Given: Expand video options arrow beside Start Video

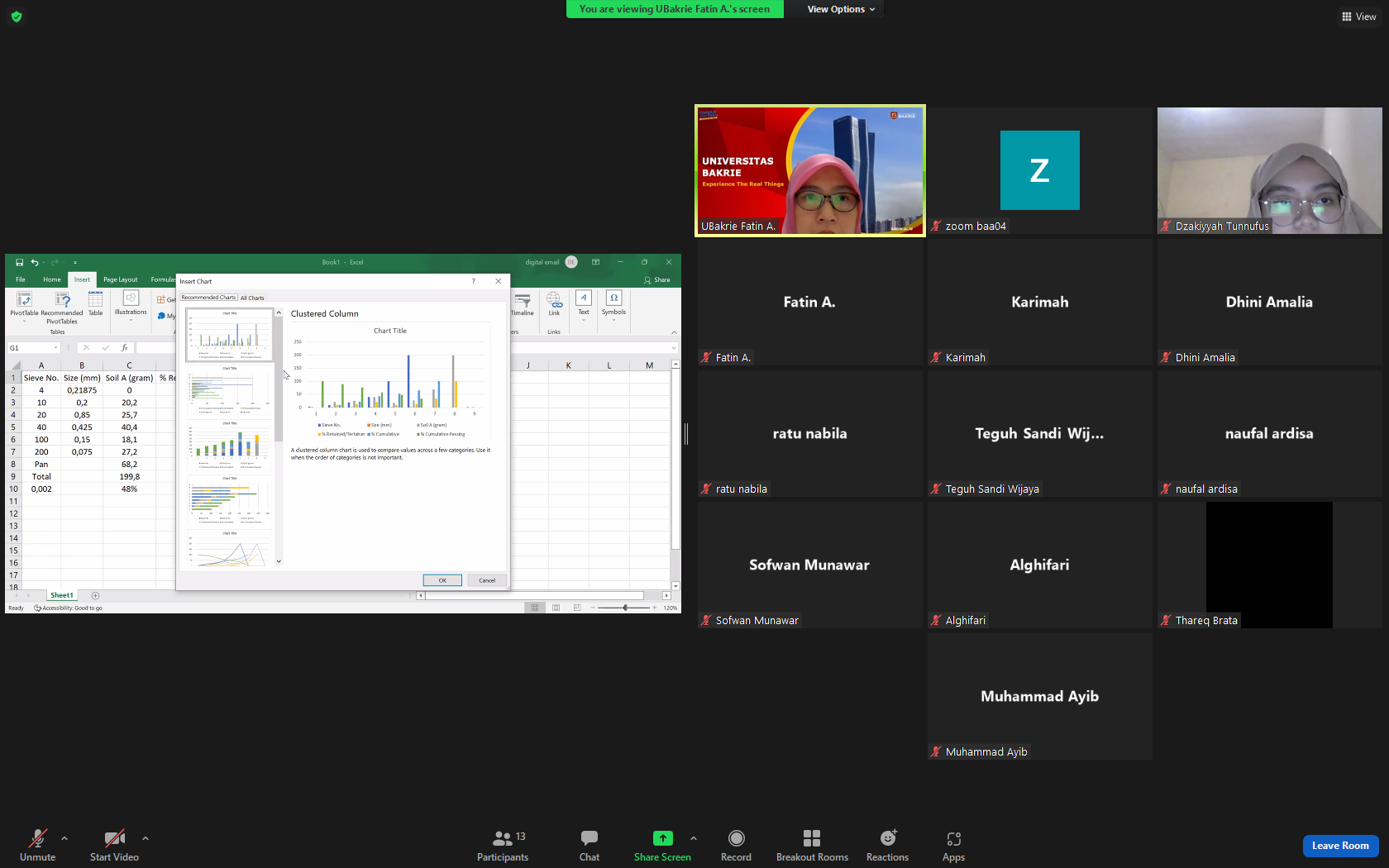Looking at the screenshot, I should [x=146, y=838].
